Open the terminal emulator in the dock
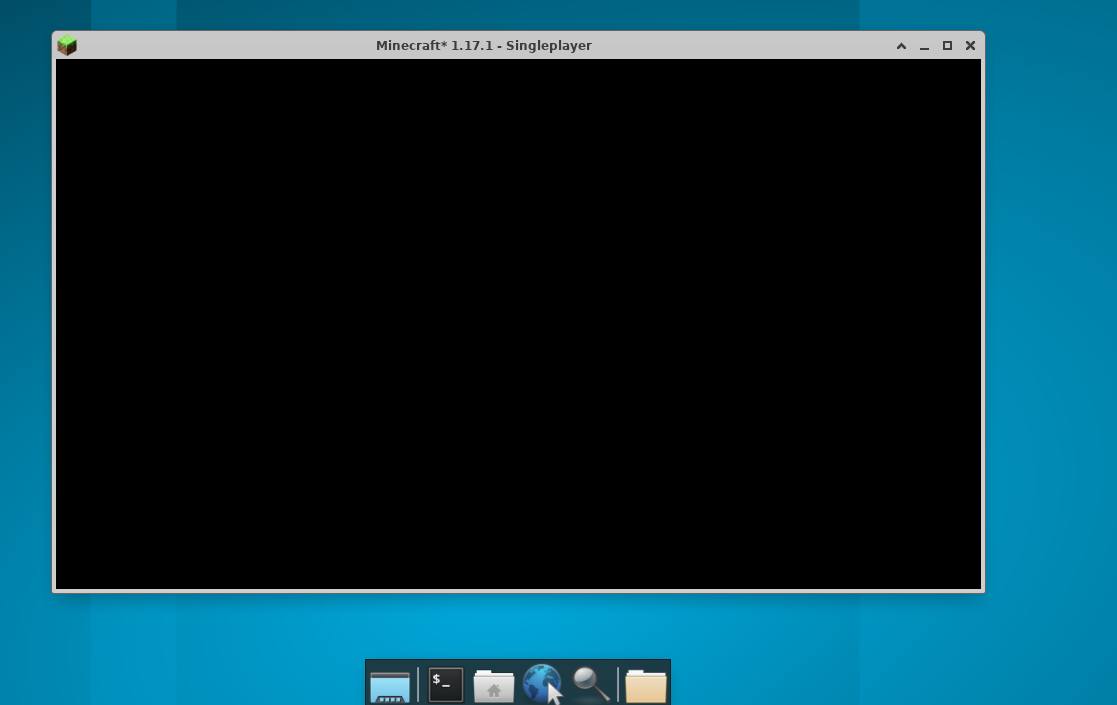The height and width of the screenshot is (705, 1117). click(446, 684)
